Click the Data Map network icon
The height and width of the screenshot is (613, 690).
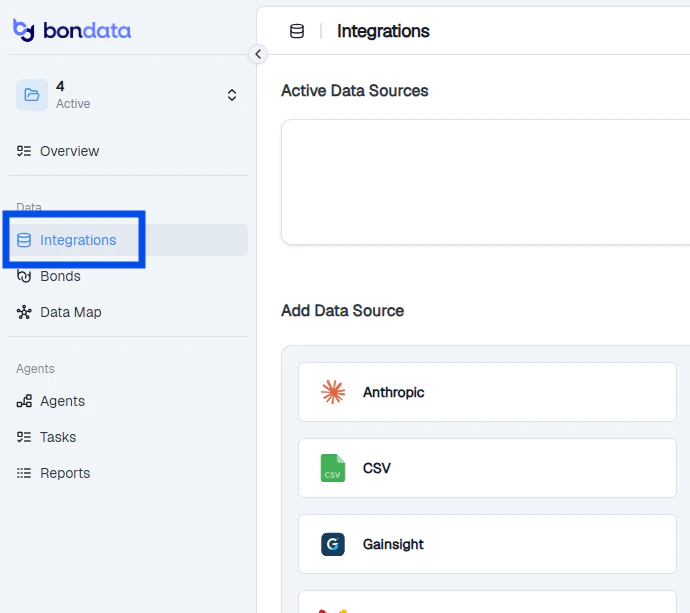(x=24, y=312)
